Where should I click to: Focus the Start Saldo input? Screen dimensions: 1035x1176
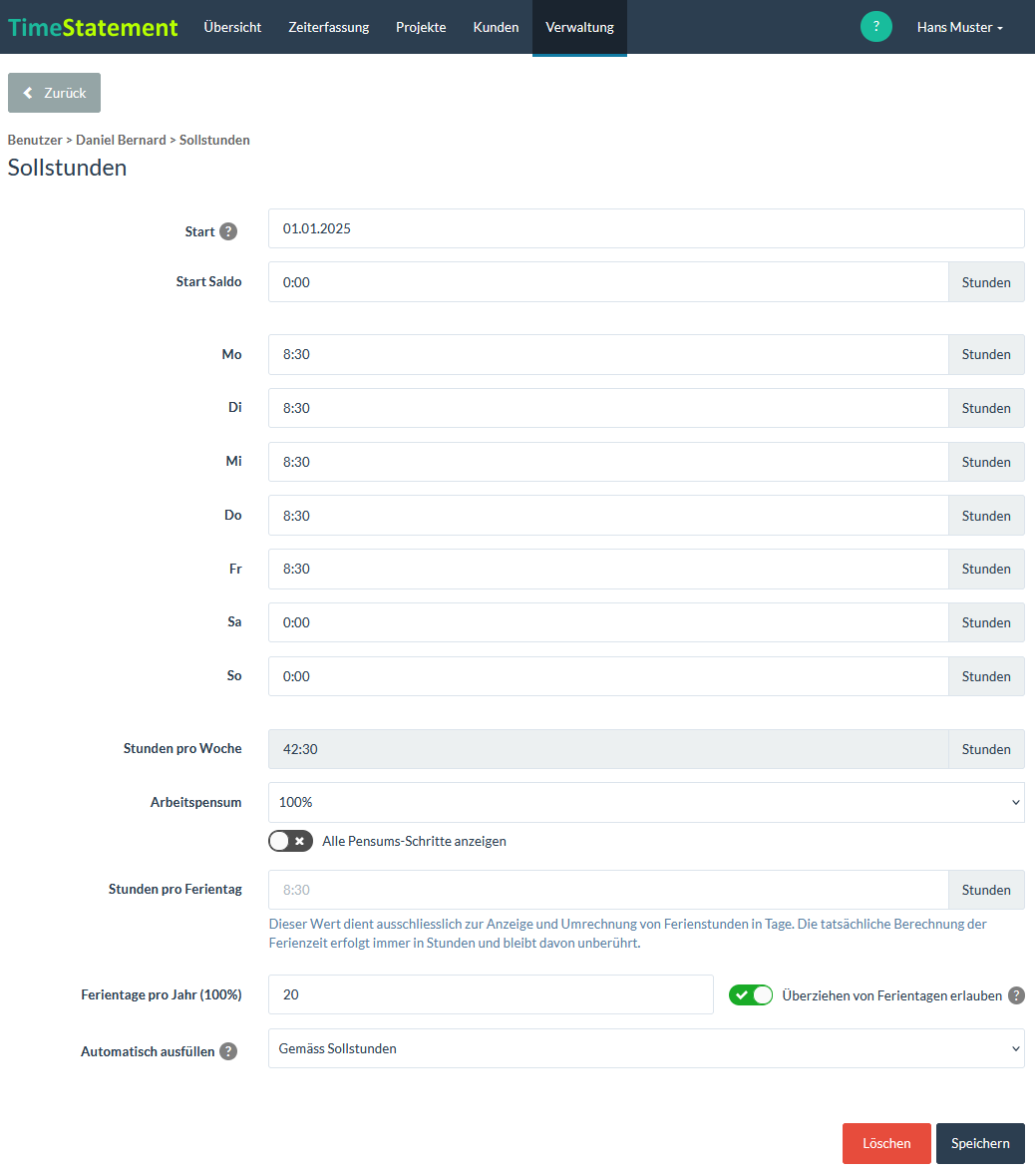pyautogui.click(x=608, y=282)
